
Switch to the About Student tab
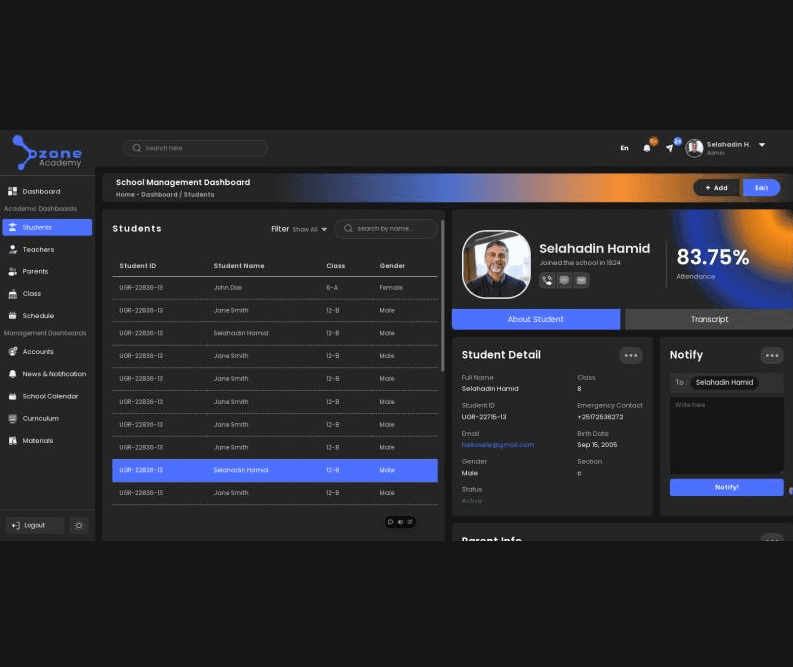tap(536, 319)
